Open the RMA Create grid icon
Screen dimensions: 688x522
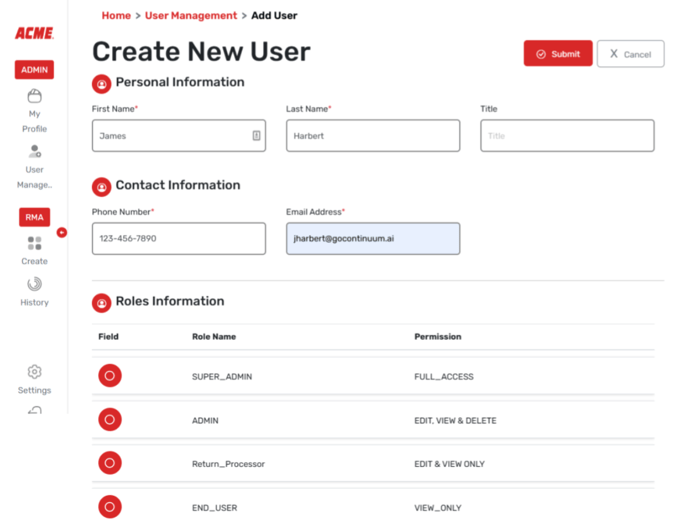click(x=34, y=243)
